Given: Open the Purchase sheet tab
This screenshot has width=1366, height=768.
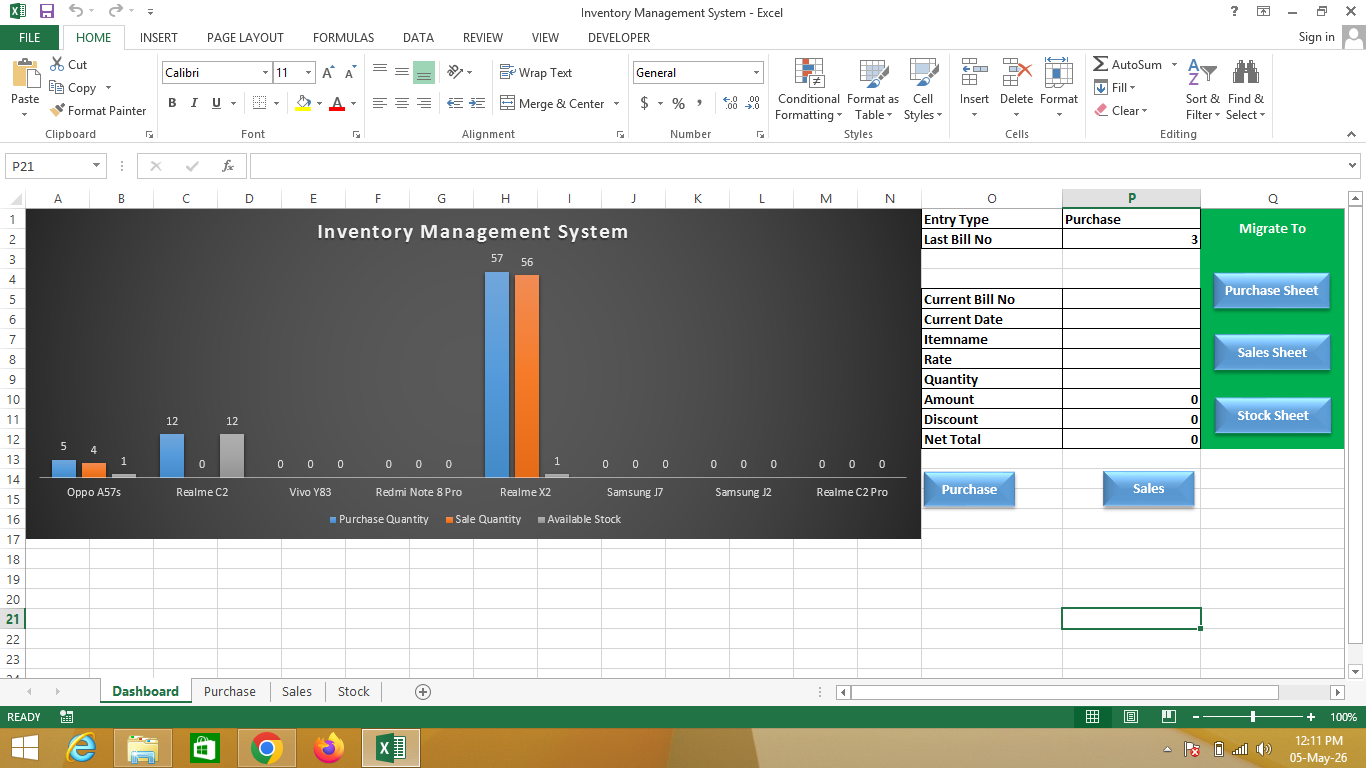Looking at the screenshot, I should tap(230, 692).
